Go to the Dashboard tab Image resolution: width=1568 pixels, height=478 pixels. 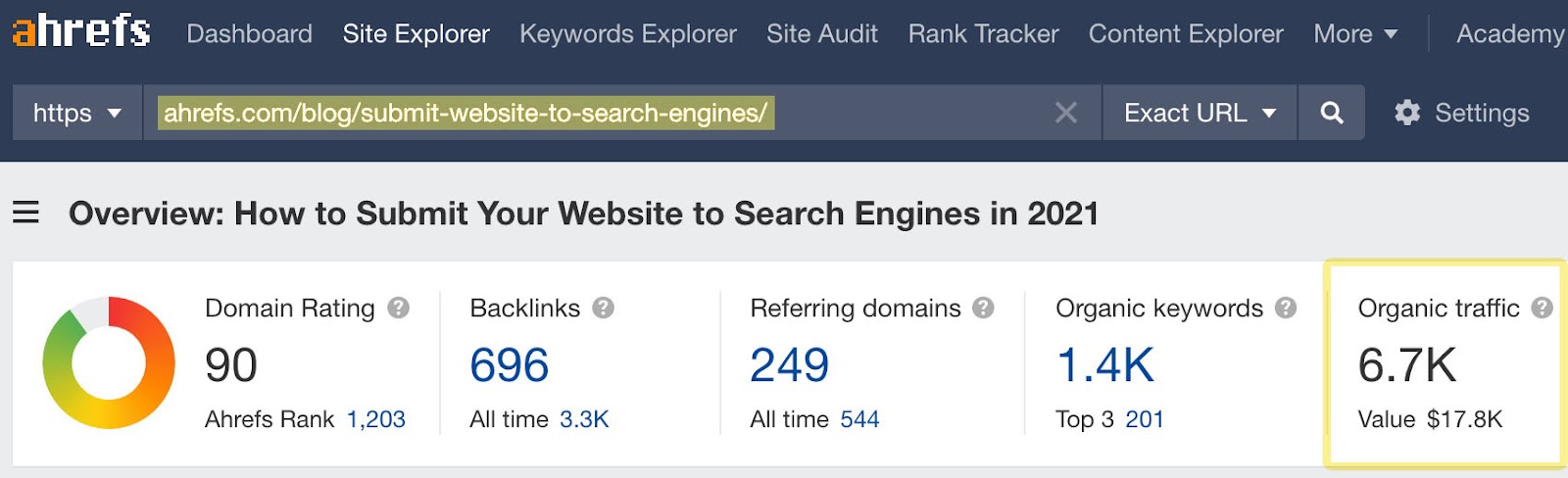tap(249, 33)
